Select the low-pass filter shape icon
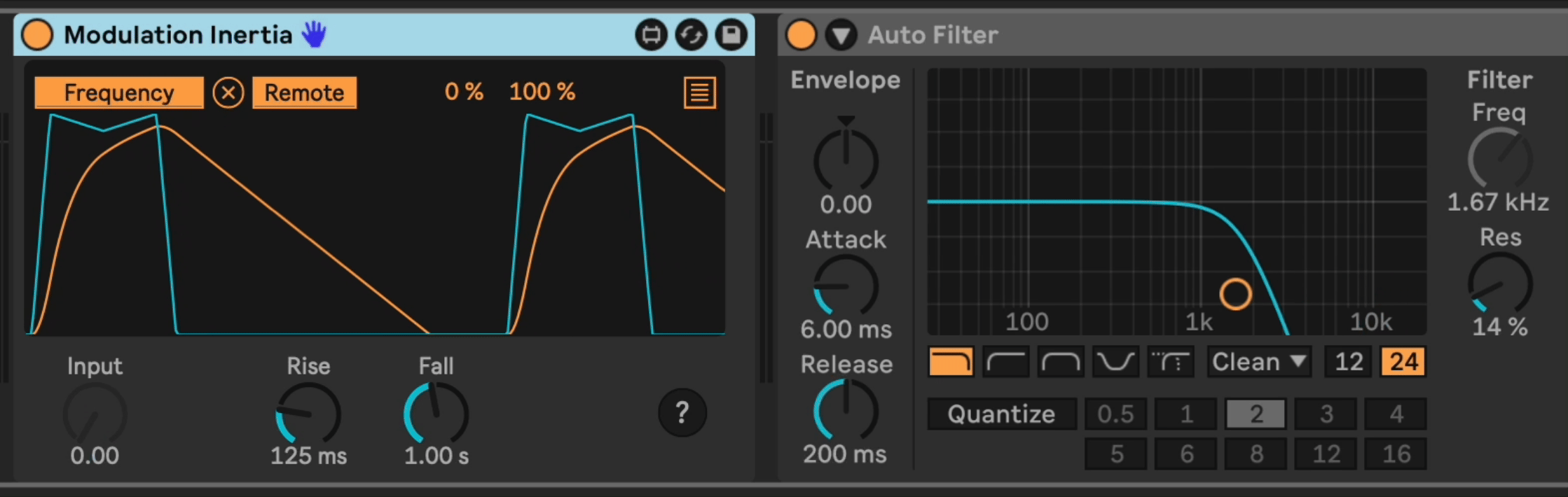 click(951, 362)
